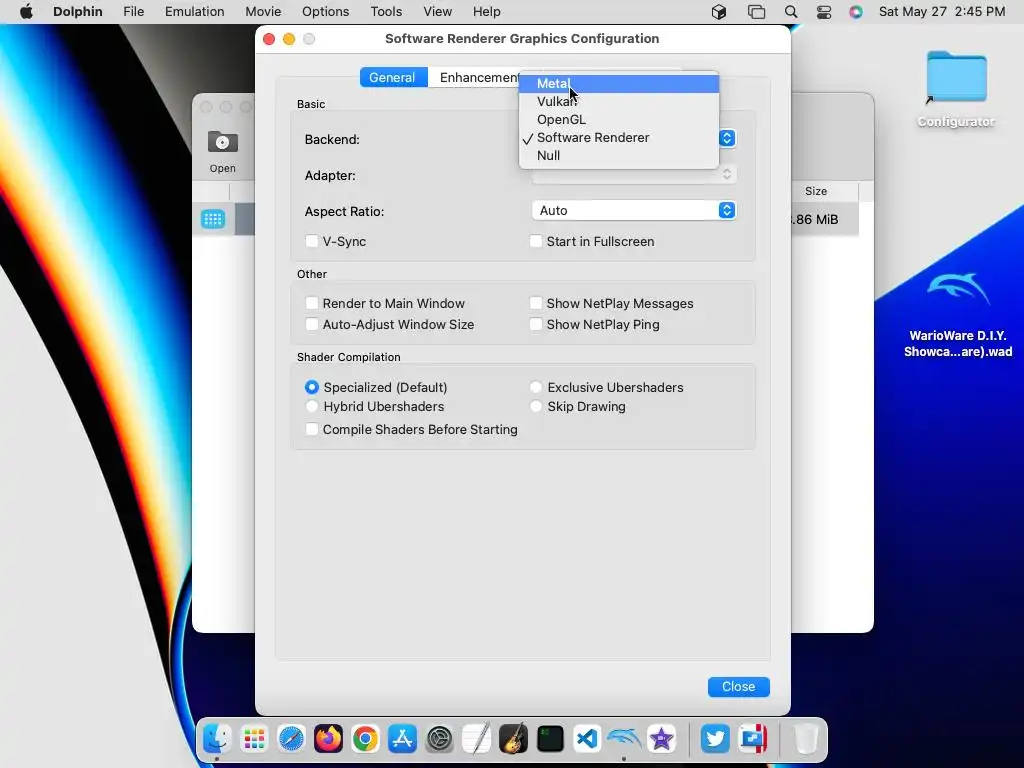Select Specialized (Default) shader compilation
Screen dimensions: 1024x768
pos(312,387)
